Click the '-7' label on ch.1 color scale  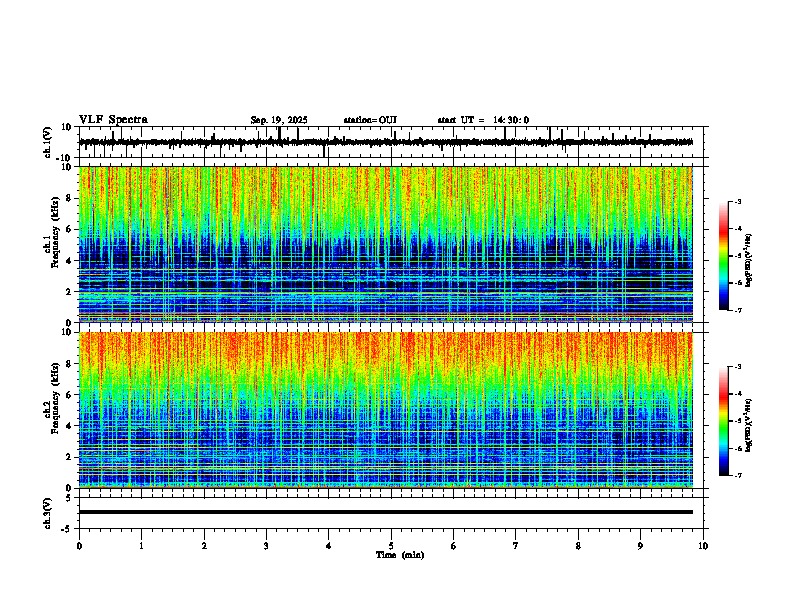(x=737, y=310)
